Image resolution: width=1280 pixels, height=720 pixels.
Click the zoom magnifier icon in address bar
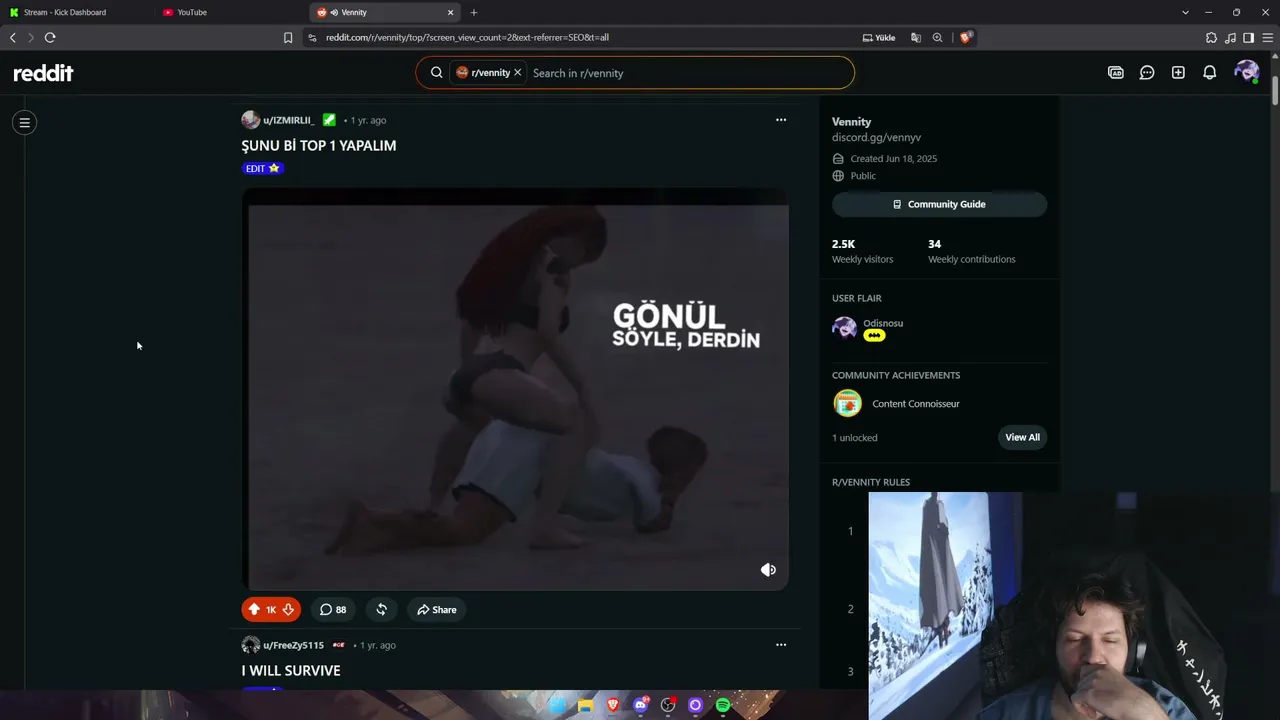click(938, 38)
